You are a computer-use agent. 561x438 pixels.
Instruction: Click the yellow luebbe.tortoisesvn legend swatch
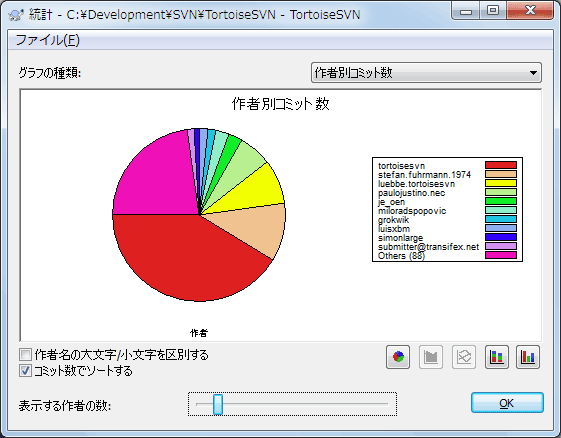[501, 183]
